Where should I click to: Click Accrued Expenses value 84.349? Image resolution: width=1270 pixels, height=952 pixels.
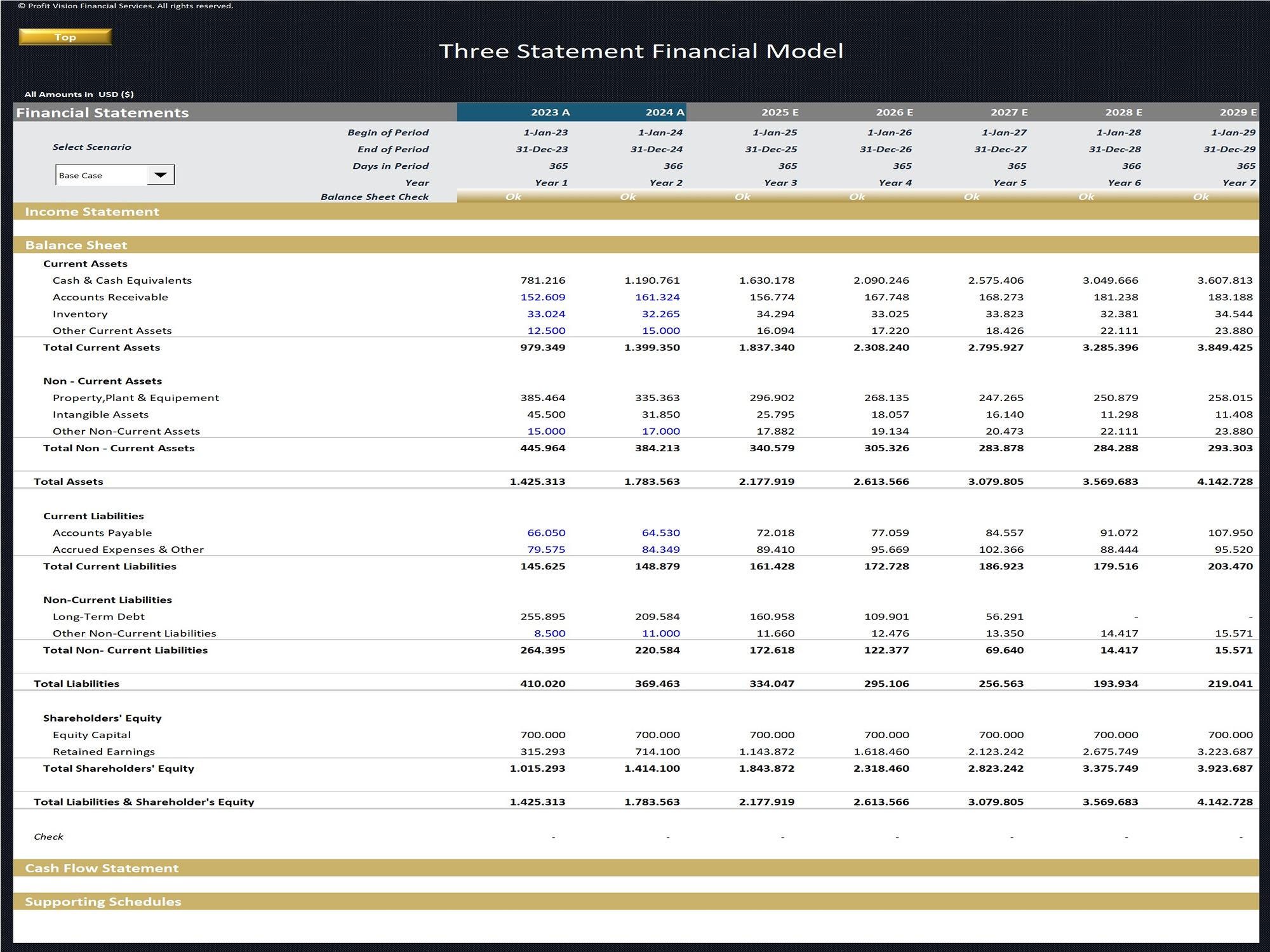point(660,550)
